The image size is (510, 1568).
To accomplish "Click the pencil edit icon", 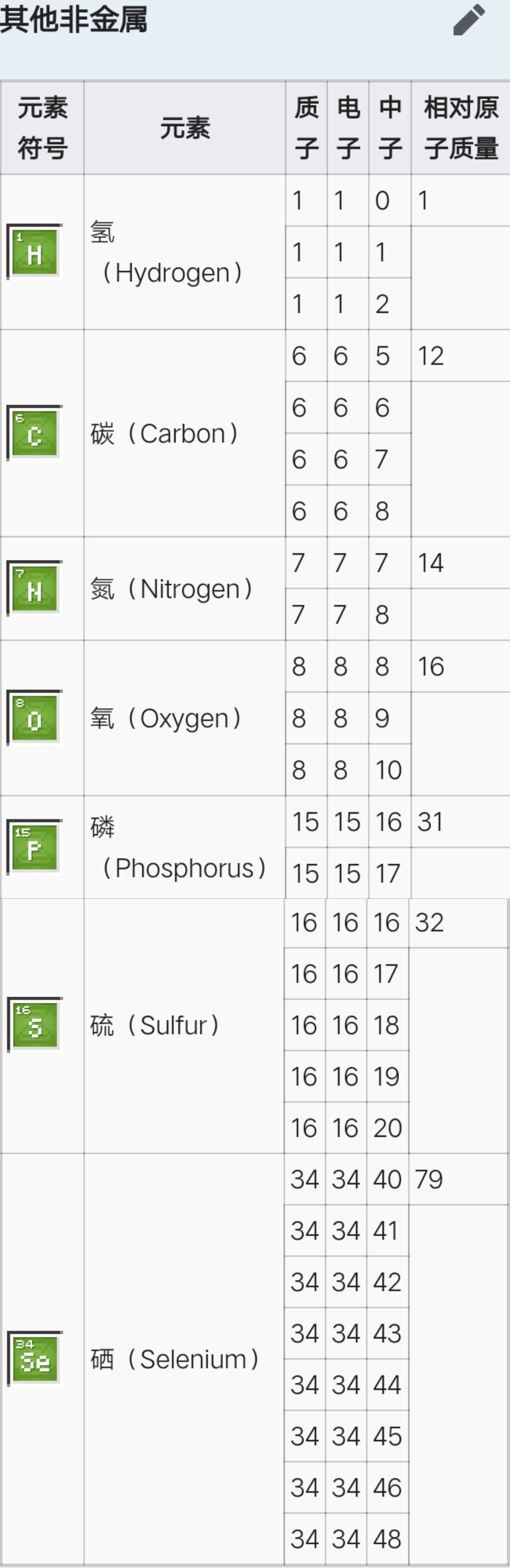I will point(469,19).
